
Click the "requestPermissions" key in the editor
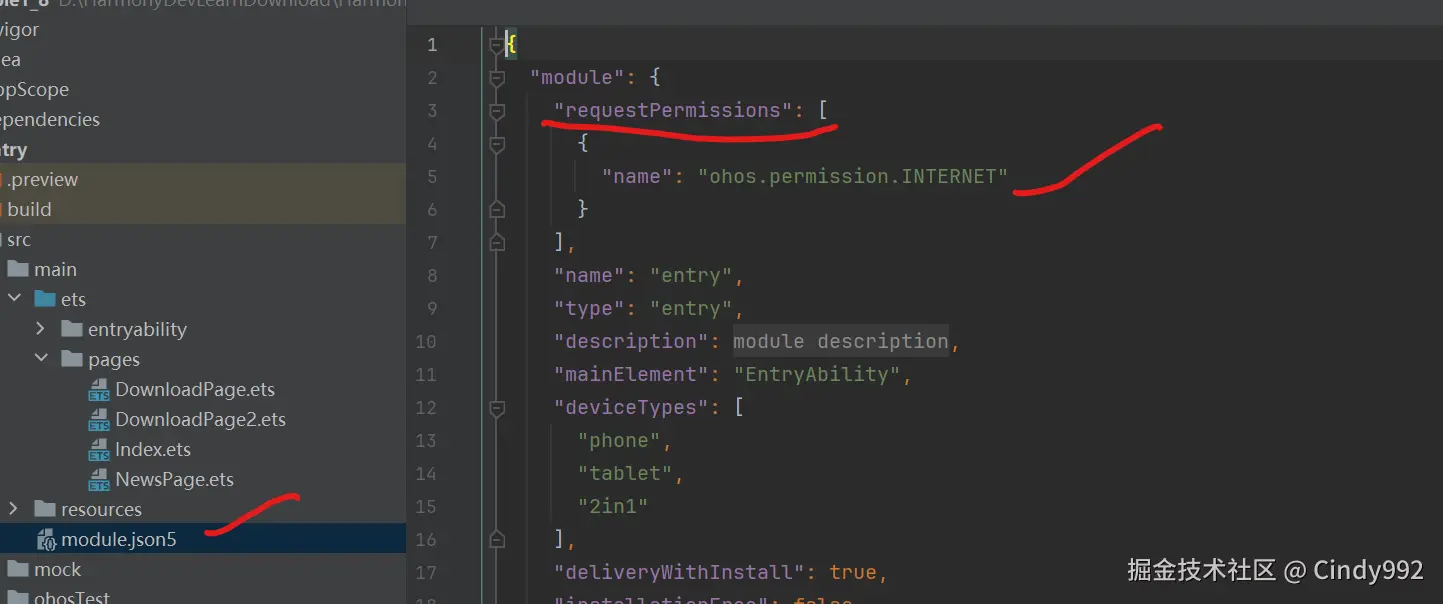[x=673, y=111]
